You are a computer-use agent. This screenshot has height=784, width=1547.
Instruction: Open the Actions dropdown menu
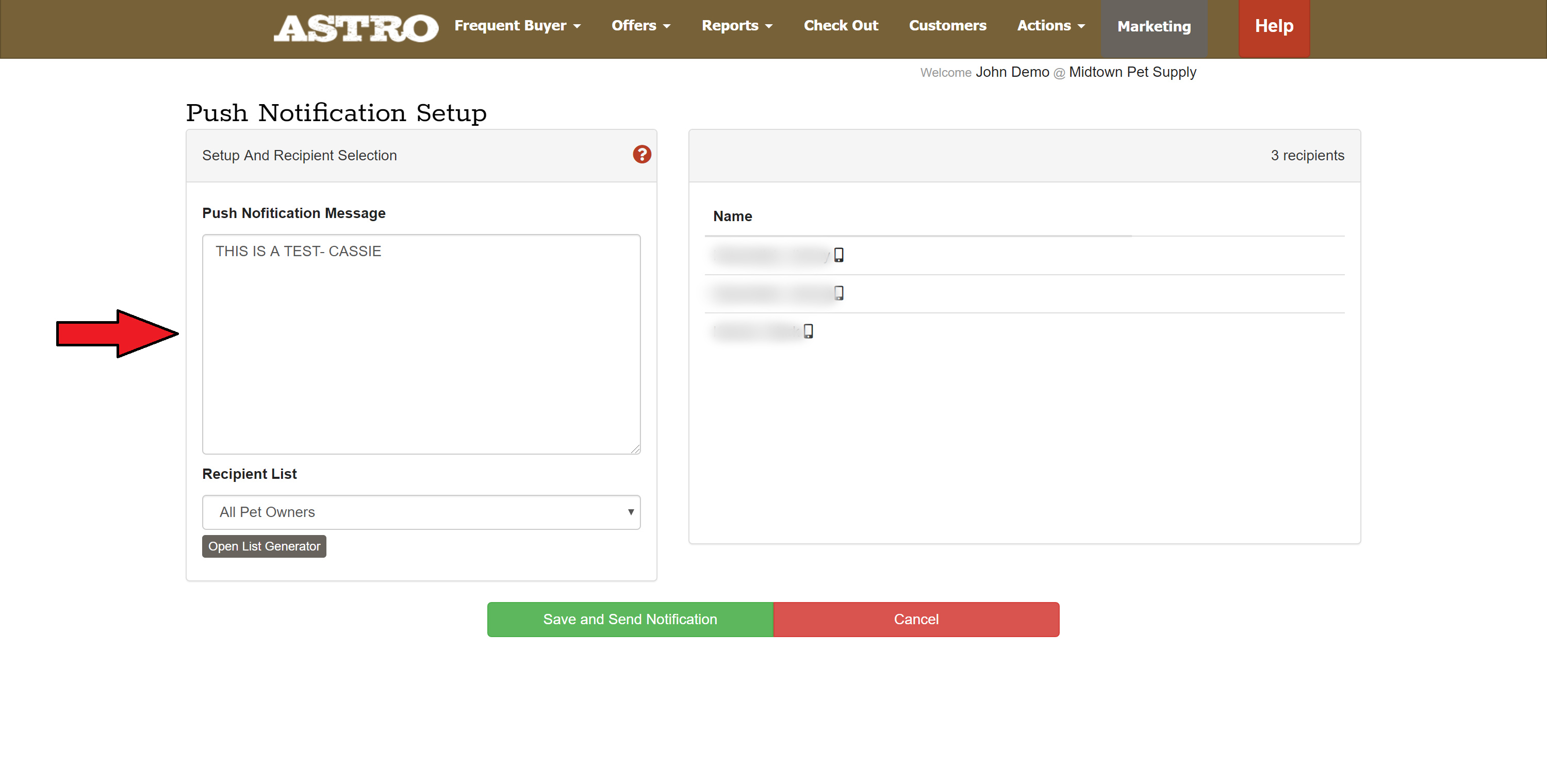(x=1050, y=26)
